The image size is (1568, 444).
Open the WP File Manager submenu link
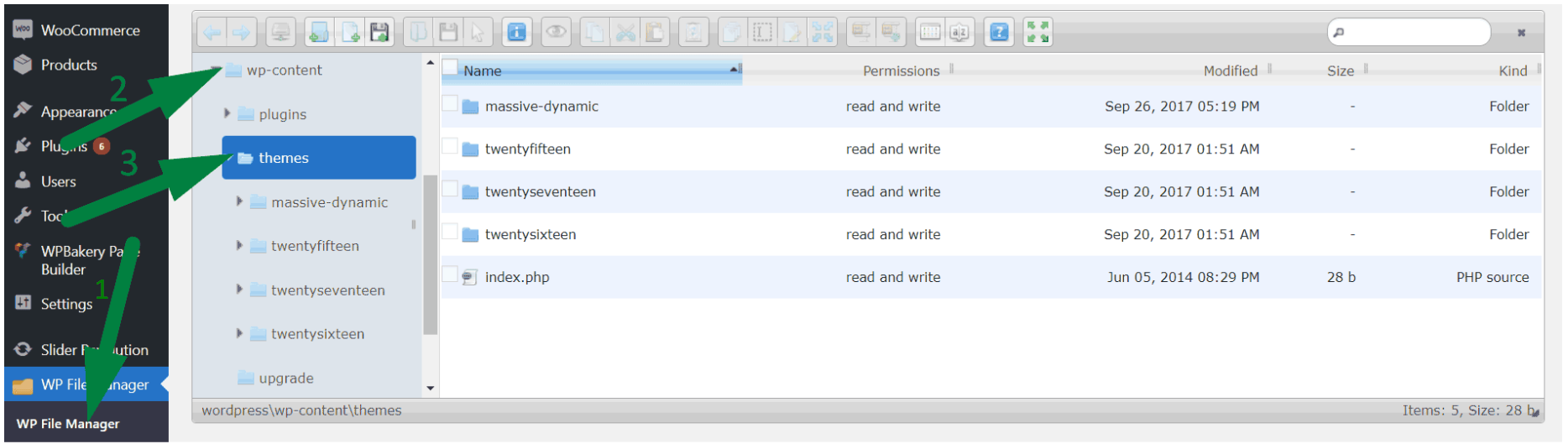[x=68, y=424]
